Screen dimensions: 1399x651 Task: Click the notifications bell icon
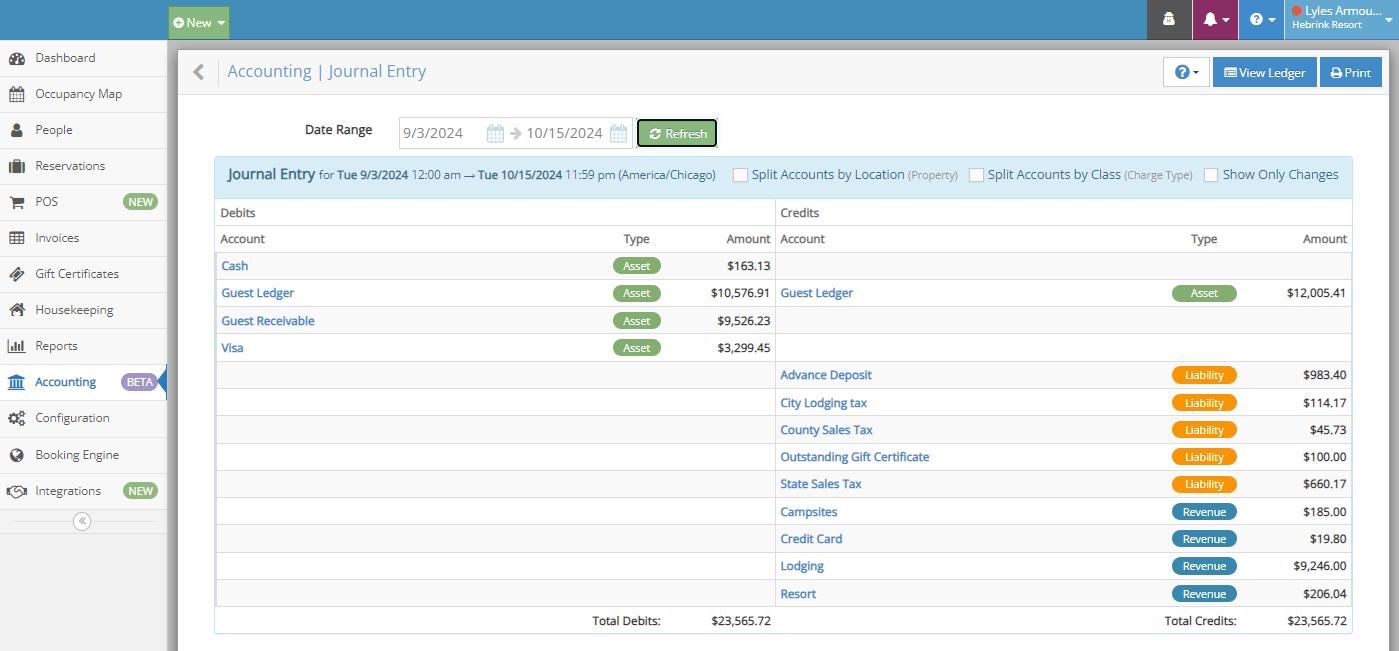[x=1215, y=20]
